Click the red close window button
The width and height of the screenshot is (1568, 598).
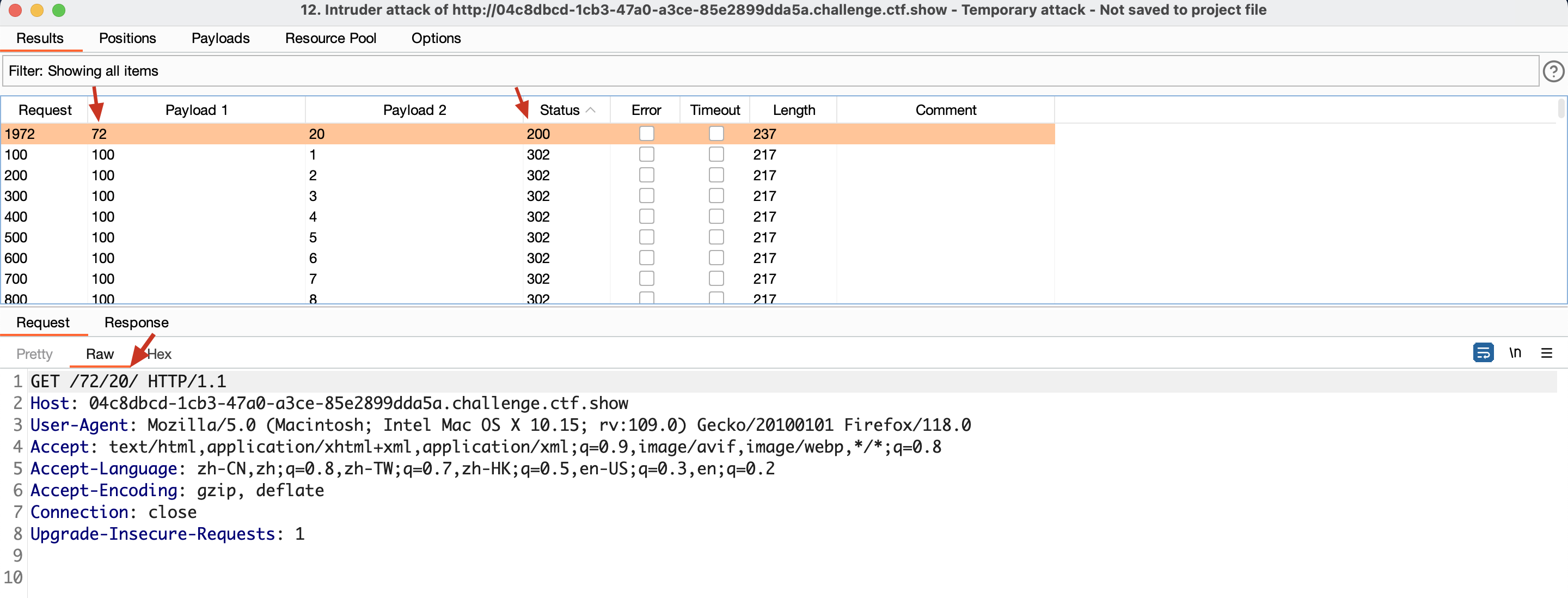[15, 10]
